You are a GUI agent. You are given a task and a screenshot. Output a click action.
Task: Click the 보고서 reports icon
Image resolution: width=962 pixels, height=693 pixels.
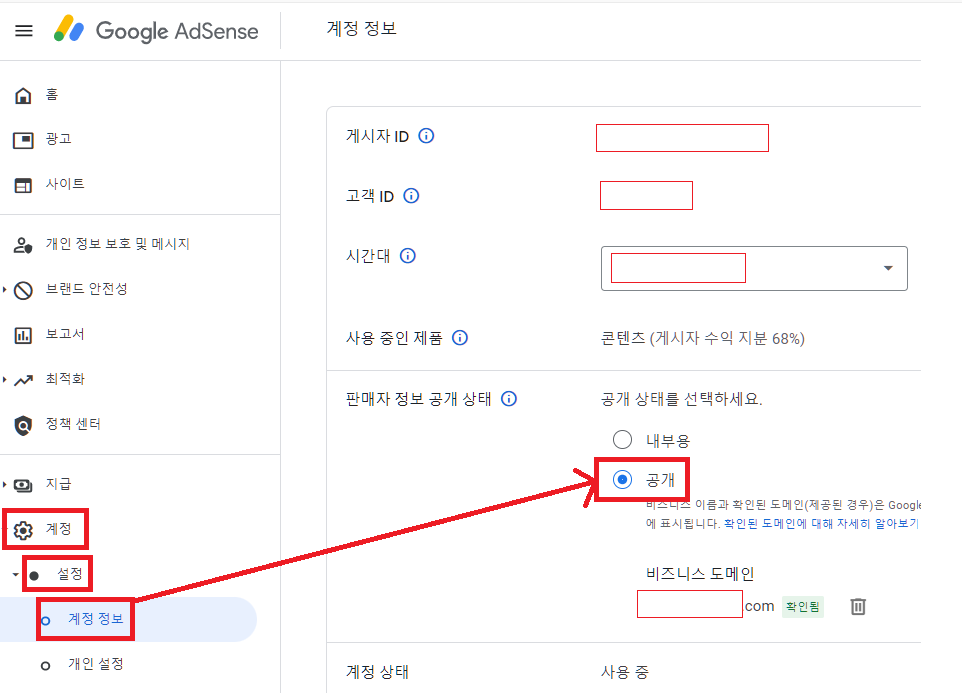[x=22, y=334]
